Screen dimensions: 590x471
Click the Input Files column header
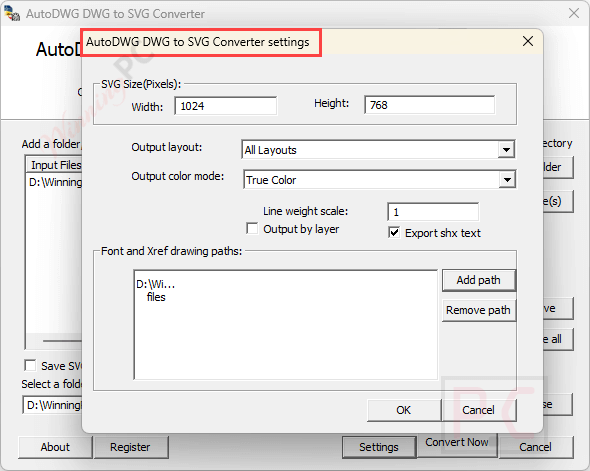55,165
